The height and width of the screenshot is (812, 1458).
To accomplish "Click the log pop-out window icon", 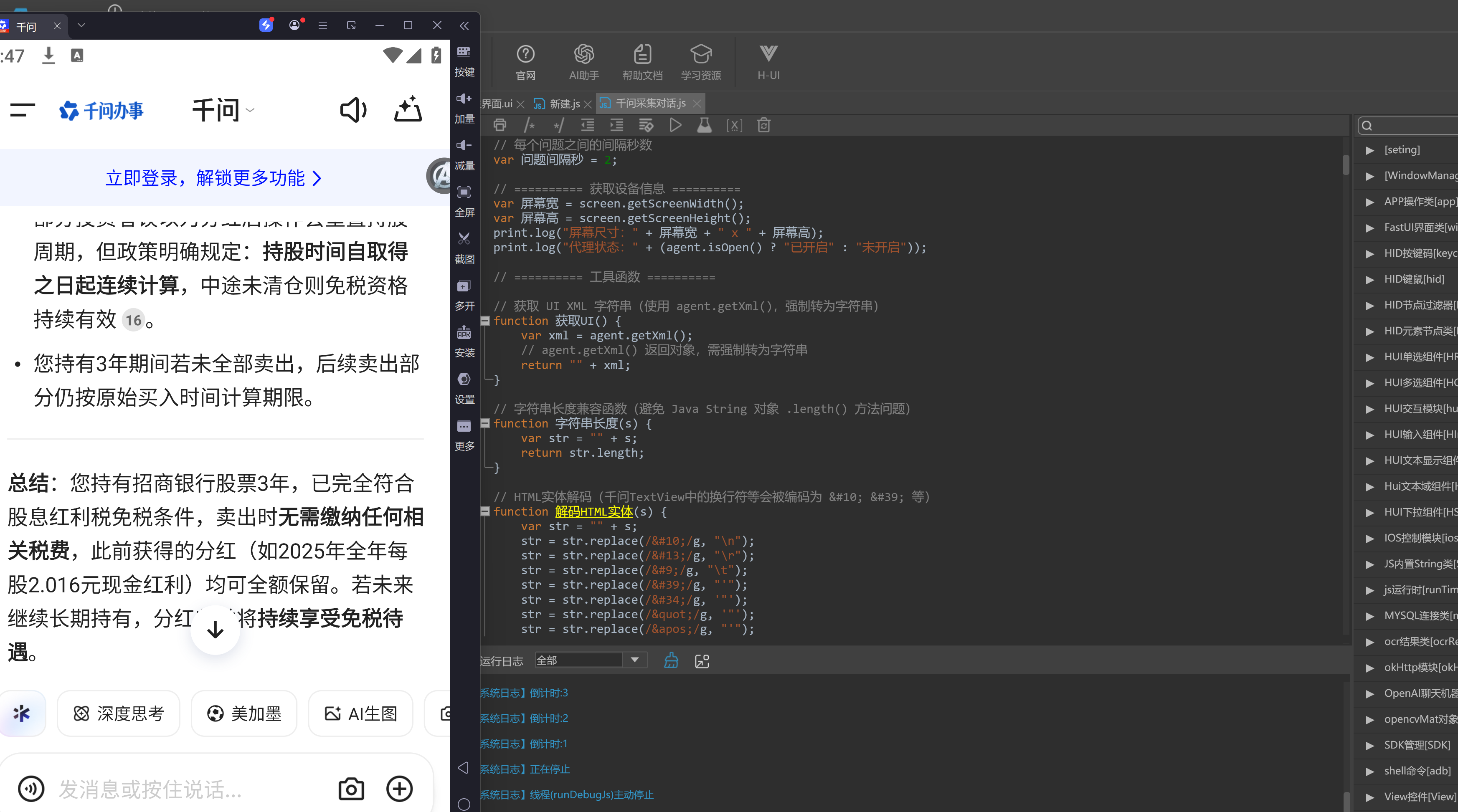I will (x=702, y=661).
